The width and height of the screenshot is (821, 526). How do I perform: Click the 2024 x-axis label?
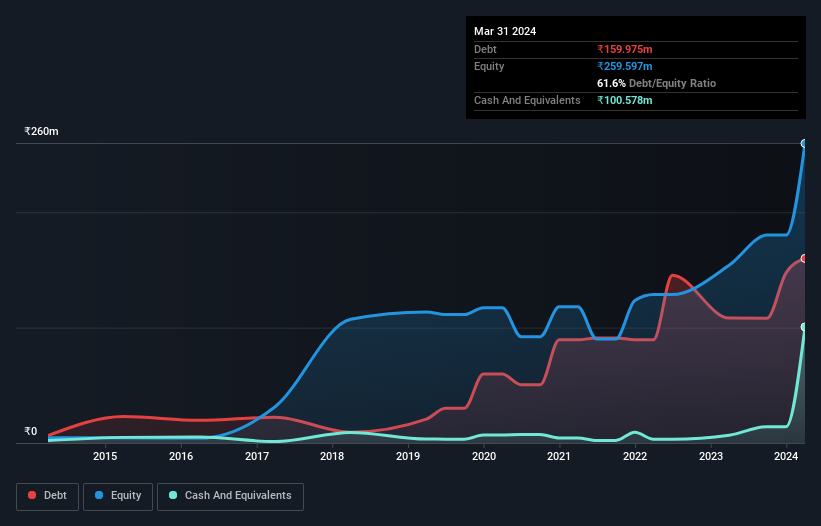(786, 456)
